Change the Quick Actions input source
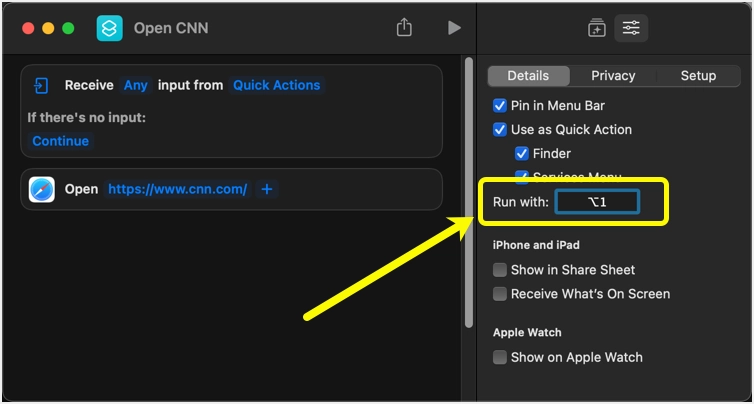Image resolution: width=754 pixels, height=404 pixels. pyautogui.click(x=276, y=86)
